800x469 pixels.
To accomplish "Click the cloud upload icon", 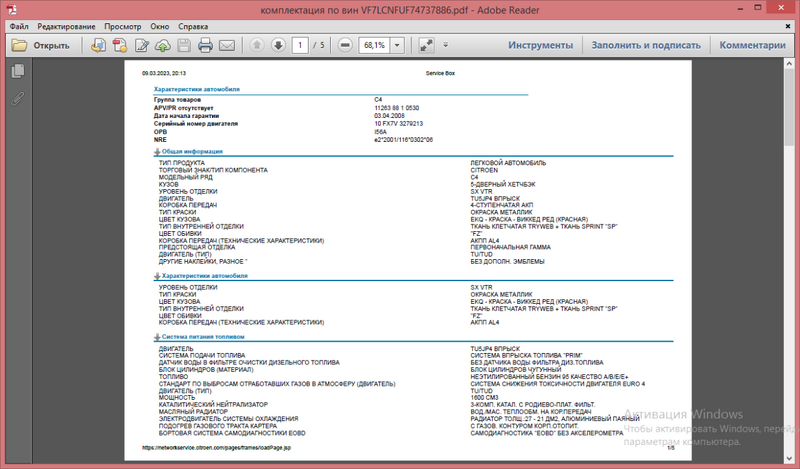I will 162,45.
